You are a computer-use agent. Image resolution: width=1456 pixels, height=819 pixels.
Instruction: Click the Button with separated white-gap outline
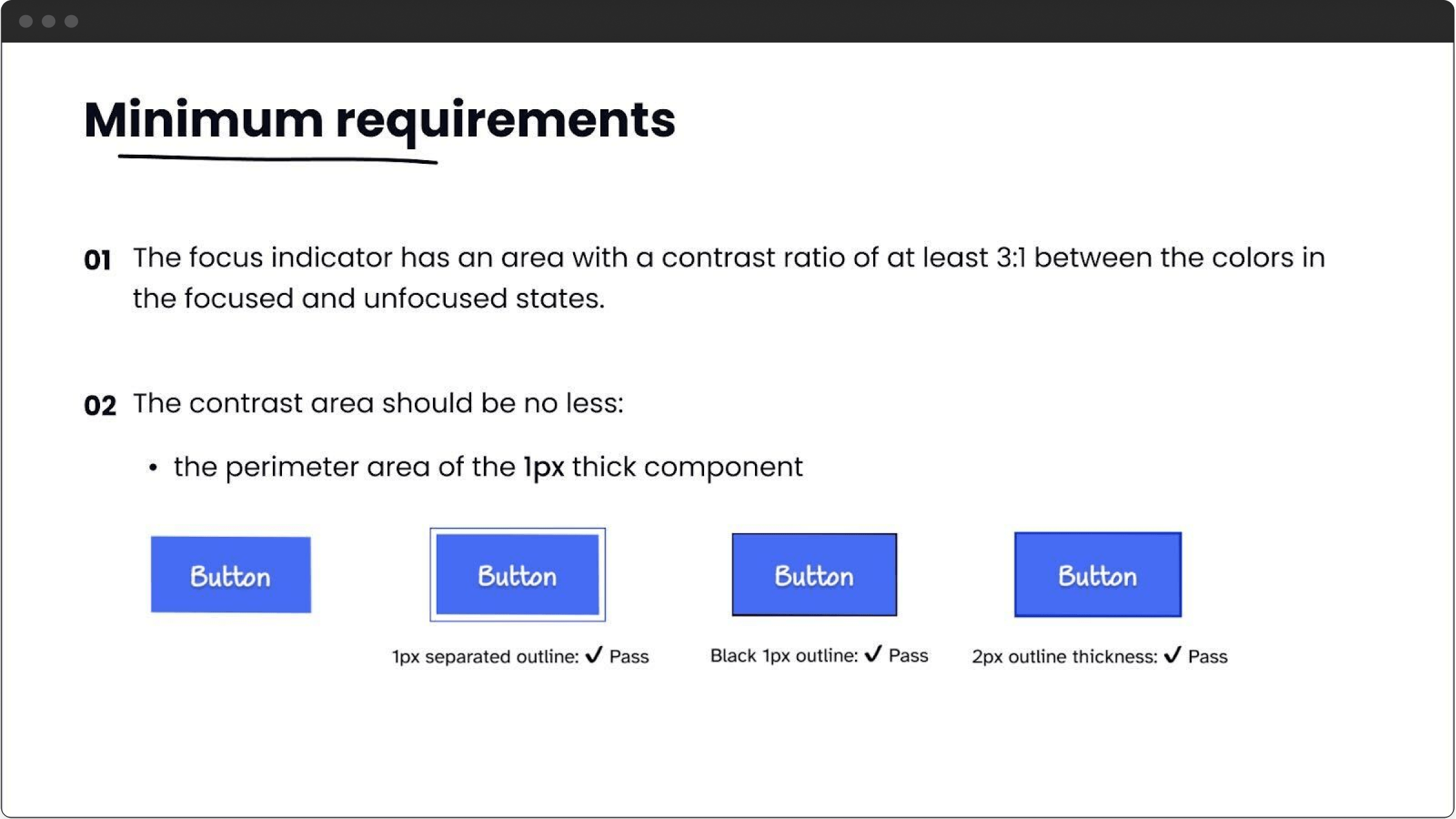click(x=517, y=575)
